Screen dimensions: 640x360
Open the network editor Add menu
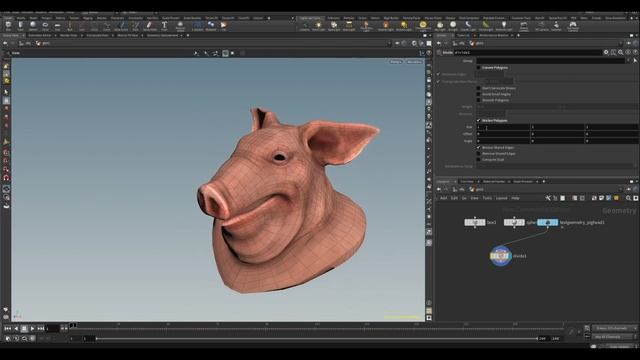click(x=443, y=198)
